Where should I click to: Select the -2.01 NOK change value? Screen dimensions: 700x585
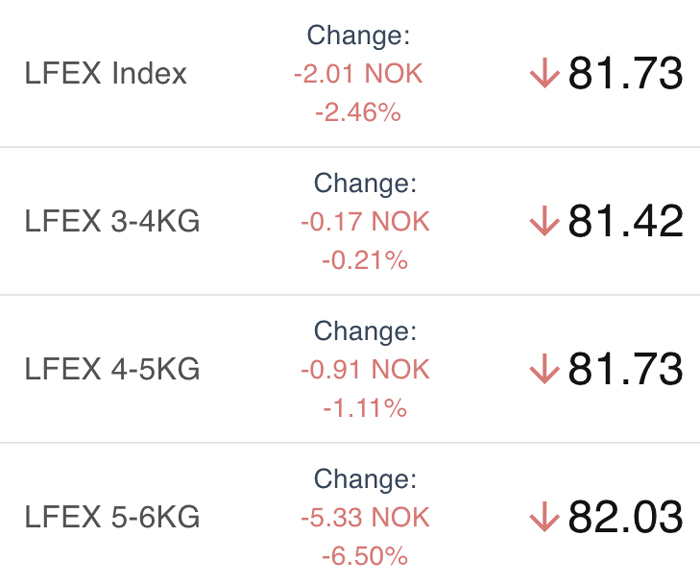tap(358, 73)
